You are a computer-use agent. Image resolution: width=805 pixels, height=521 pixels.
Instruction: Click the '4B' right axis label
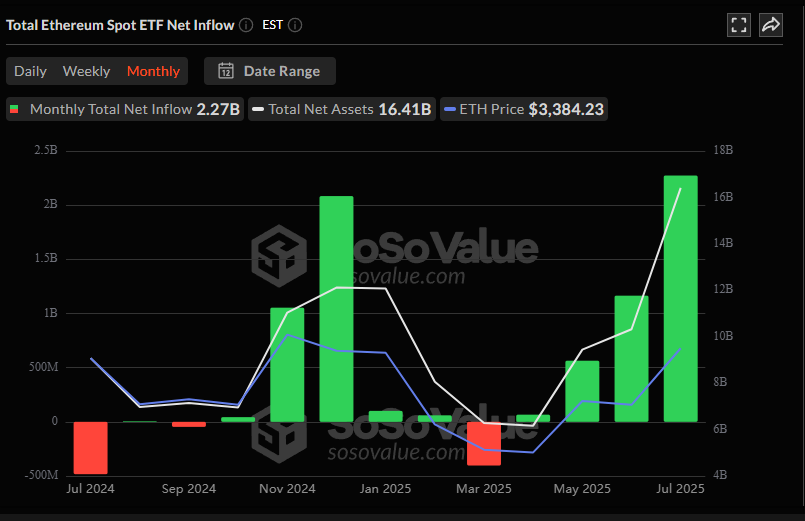720,475
